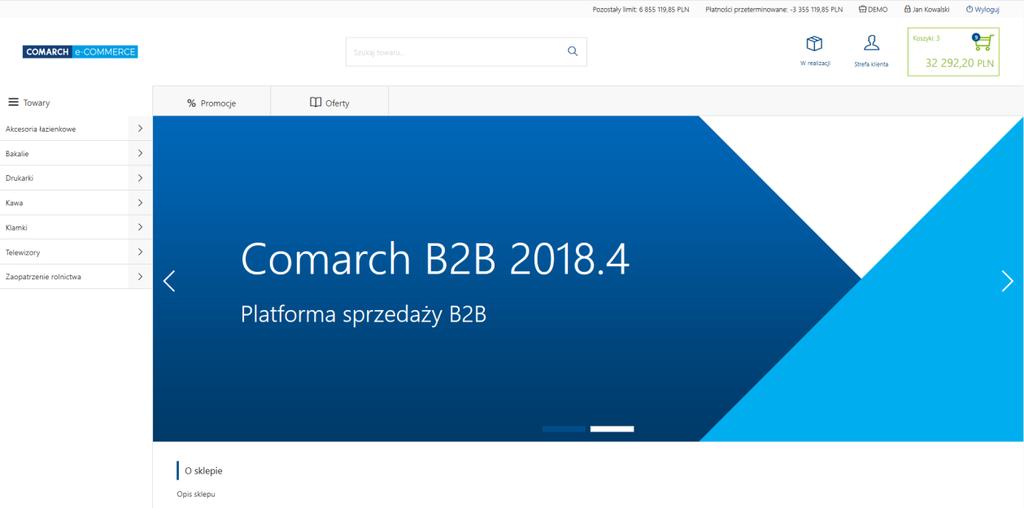The width and height of the screenshot is (1024, 508).
Task: Click the 32 292,20 PLN cart total
Action: click(x=959, y=63)
